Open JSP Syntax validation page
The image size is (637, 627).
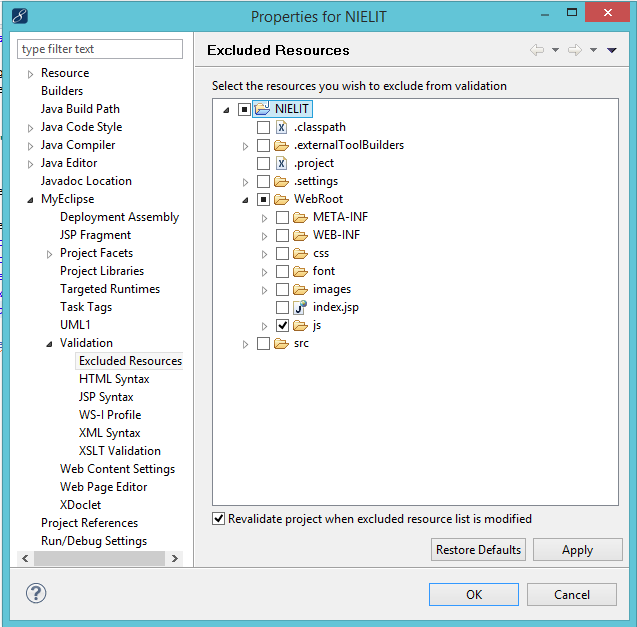click(106, 397)
